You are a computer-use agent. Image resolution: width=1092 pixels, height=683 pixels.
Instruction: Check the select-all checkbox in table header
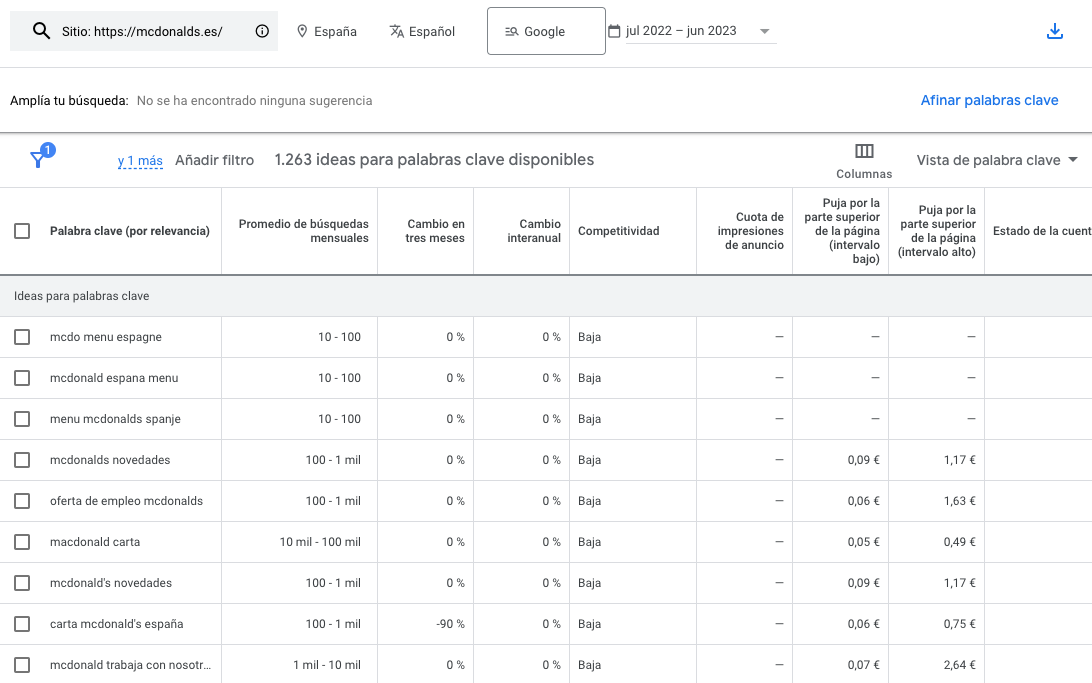click(x=22, y=230)
